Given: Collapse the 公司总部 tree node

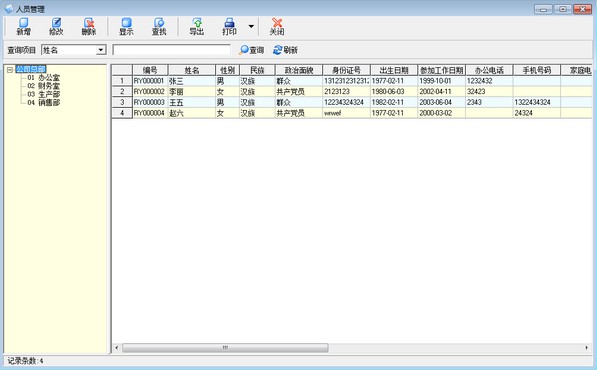Looking at the screenshot, I should [10, 69].
